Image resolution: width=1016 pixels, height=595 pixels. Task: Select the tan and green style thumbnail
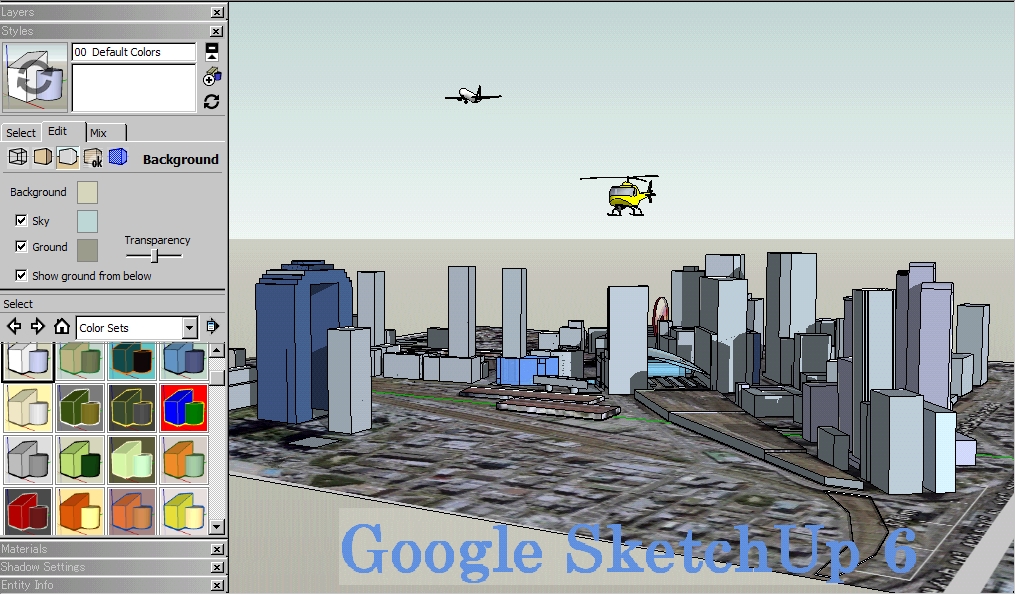coord(80,360)
